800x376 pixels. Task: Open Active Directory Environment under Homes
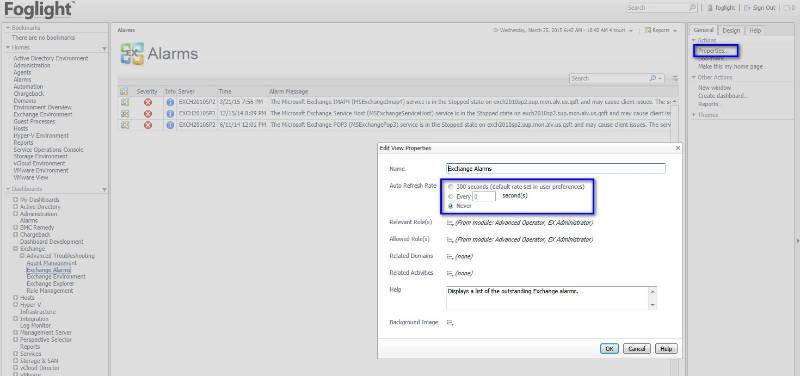[51, 58]
